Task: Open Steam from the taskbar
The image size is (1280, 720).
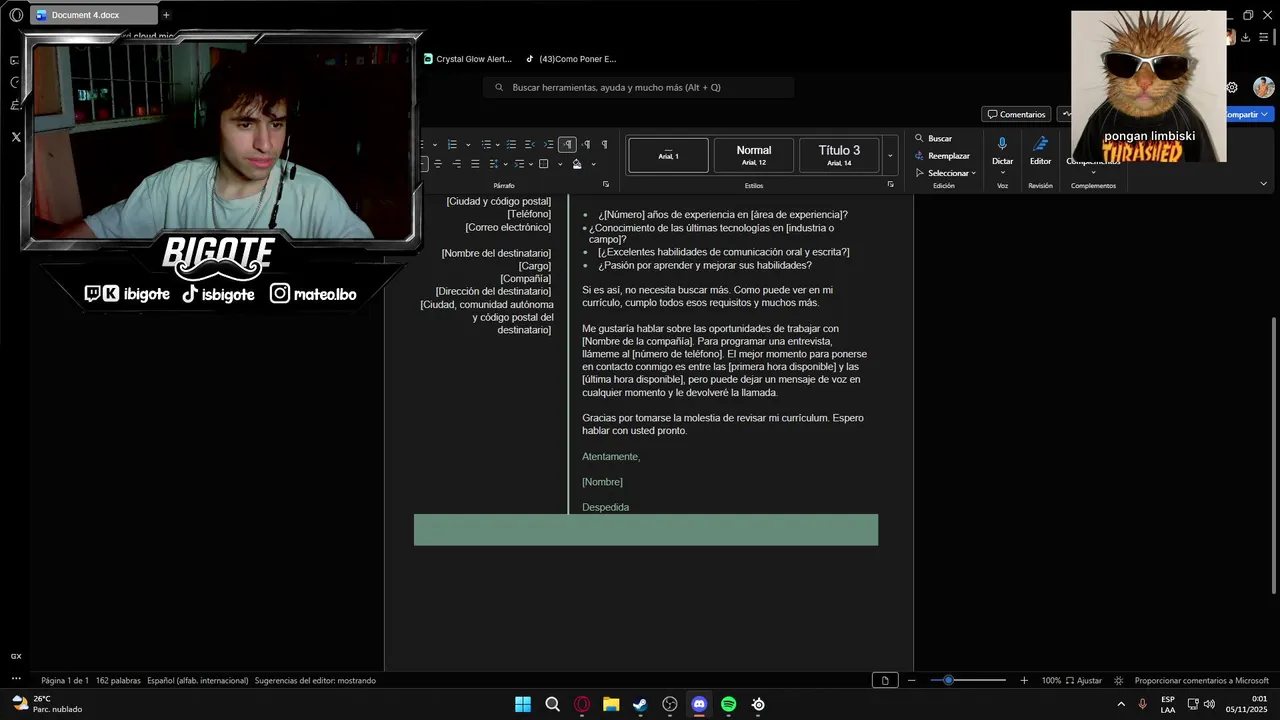Action: tap(640, 704)
